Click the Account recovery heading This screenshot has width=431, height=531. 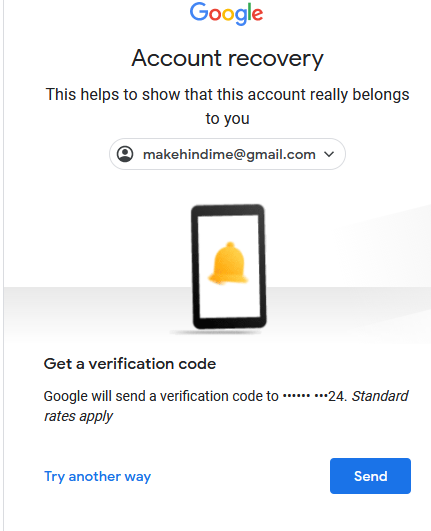227,58
